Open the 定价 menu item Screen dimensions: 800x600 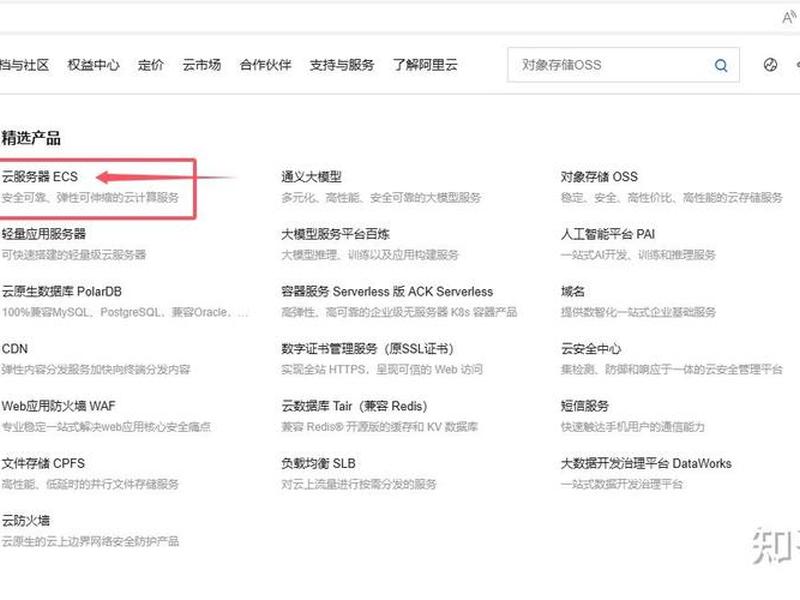151,65
